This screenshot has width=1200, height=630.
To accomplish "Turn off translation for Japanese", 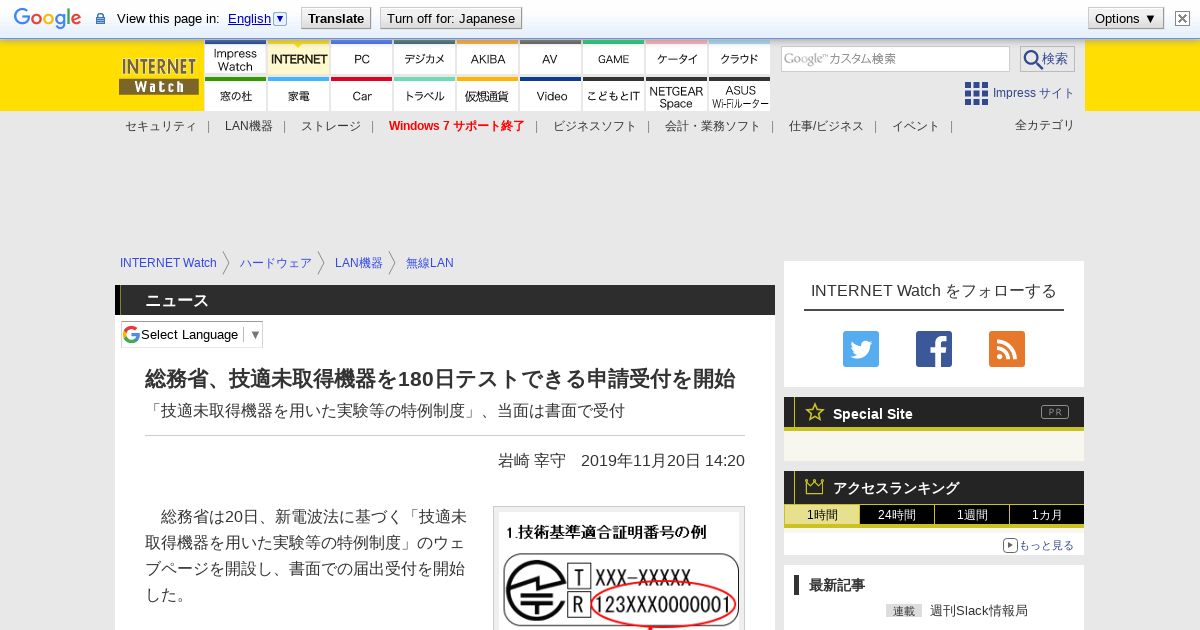I will click(x=451, y=18).
